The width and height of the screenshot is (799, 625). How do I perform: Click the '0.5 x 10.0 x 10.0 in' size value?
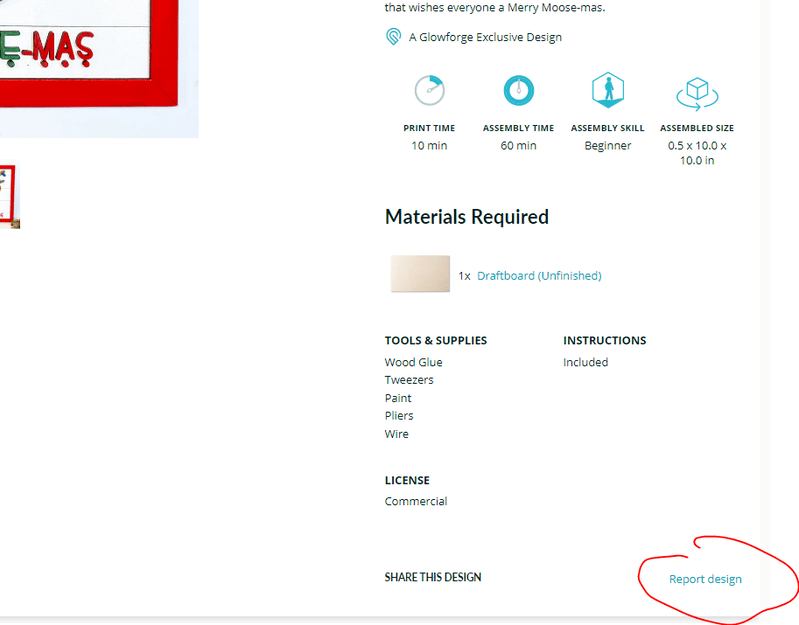697,153
